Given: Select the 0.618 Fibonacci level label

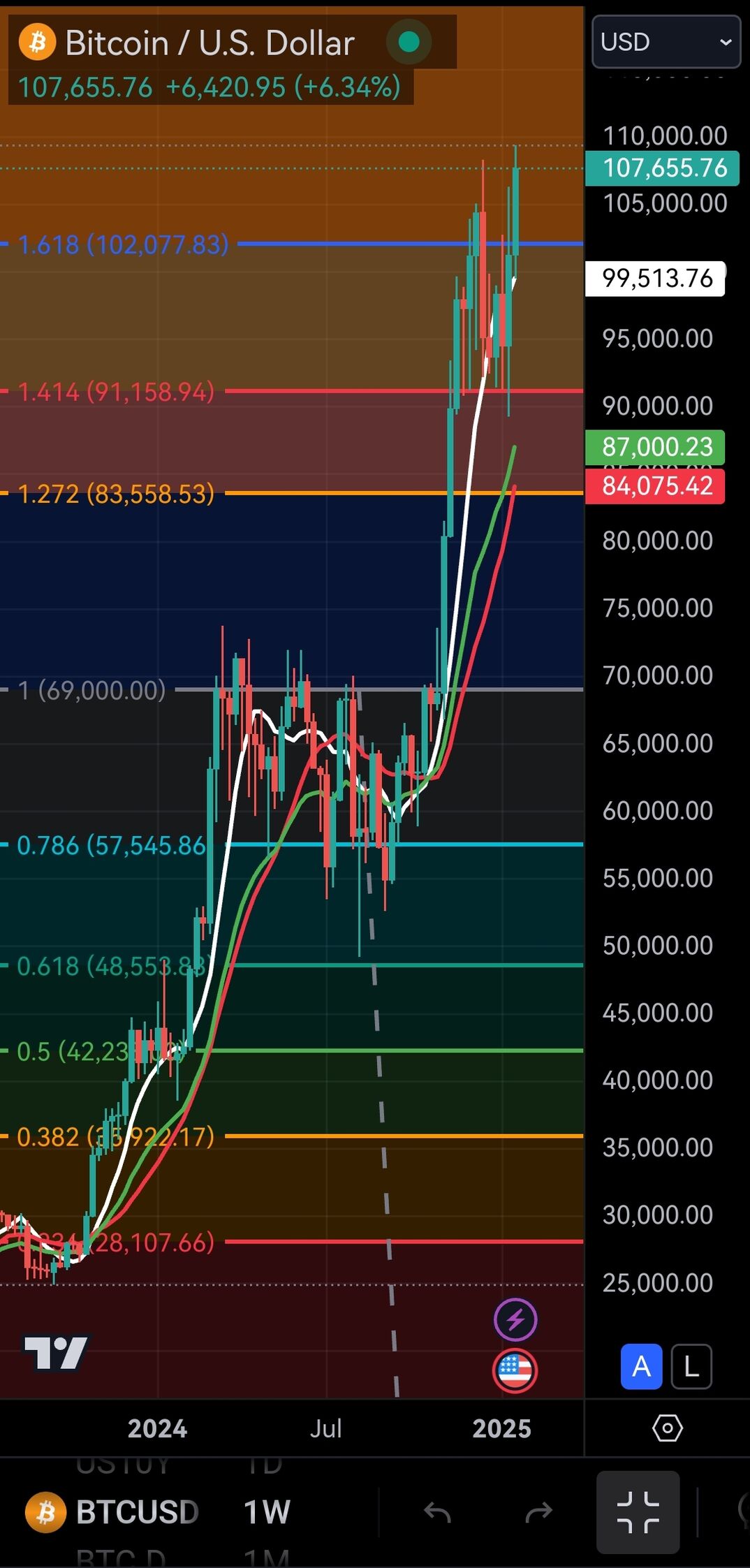Looking at the screenshot, I should [112, 967].
